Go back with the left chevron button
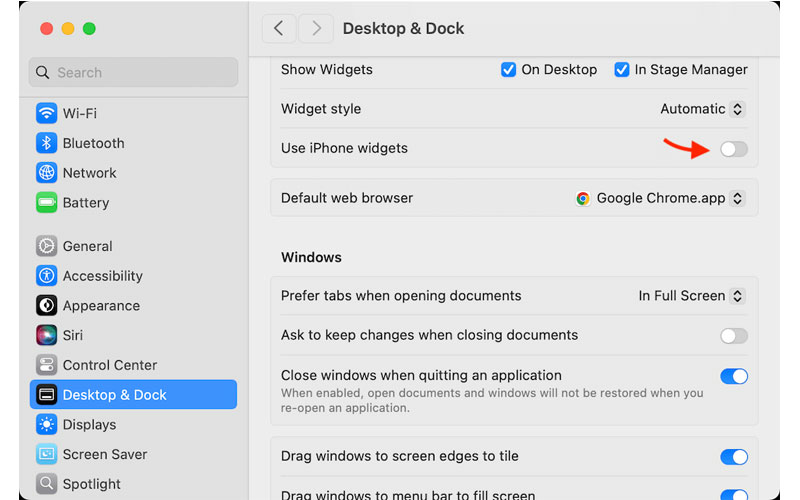The height and width of the screenshot is (500, 800). pos(279,28)
